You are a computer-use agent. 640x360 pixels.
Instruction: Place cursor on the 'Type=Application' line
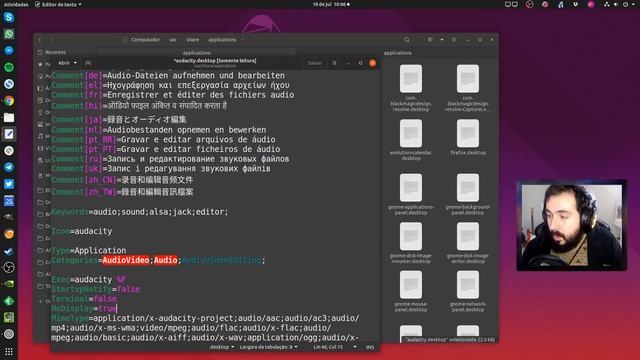click(89, 250)
